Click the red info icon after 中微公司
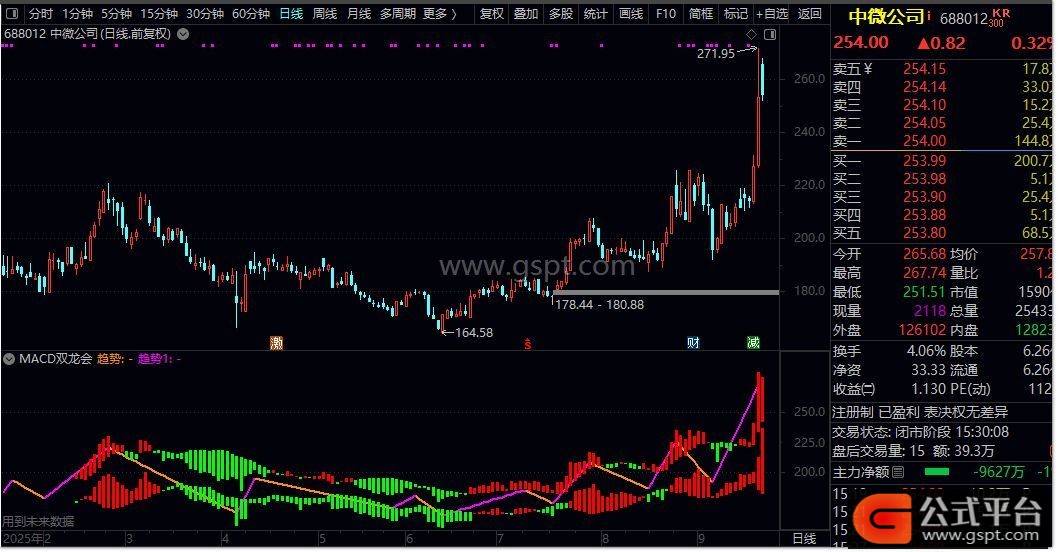 [929, 16]
